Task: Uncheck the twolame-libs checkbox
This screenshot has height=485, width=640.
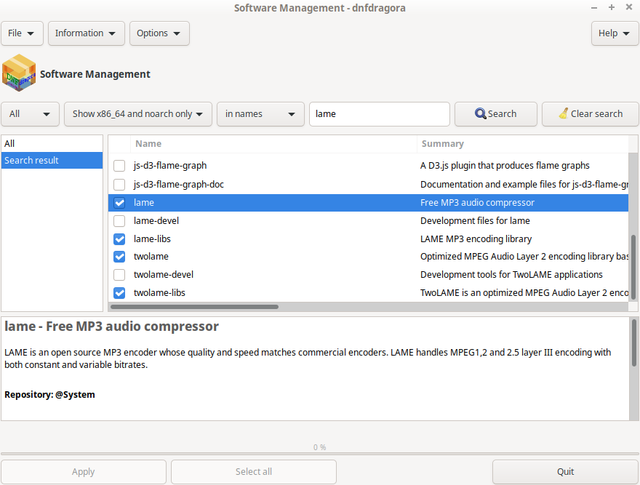Action: click(119, 293)
